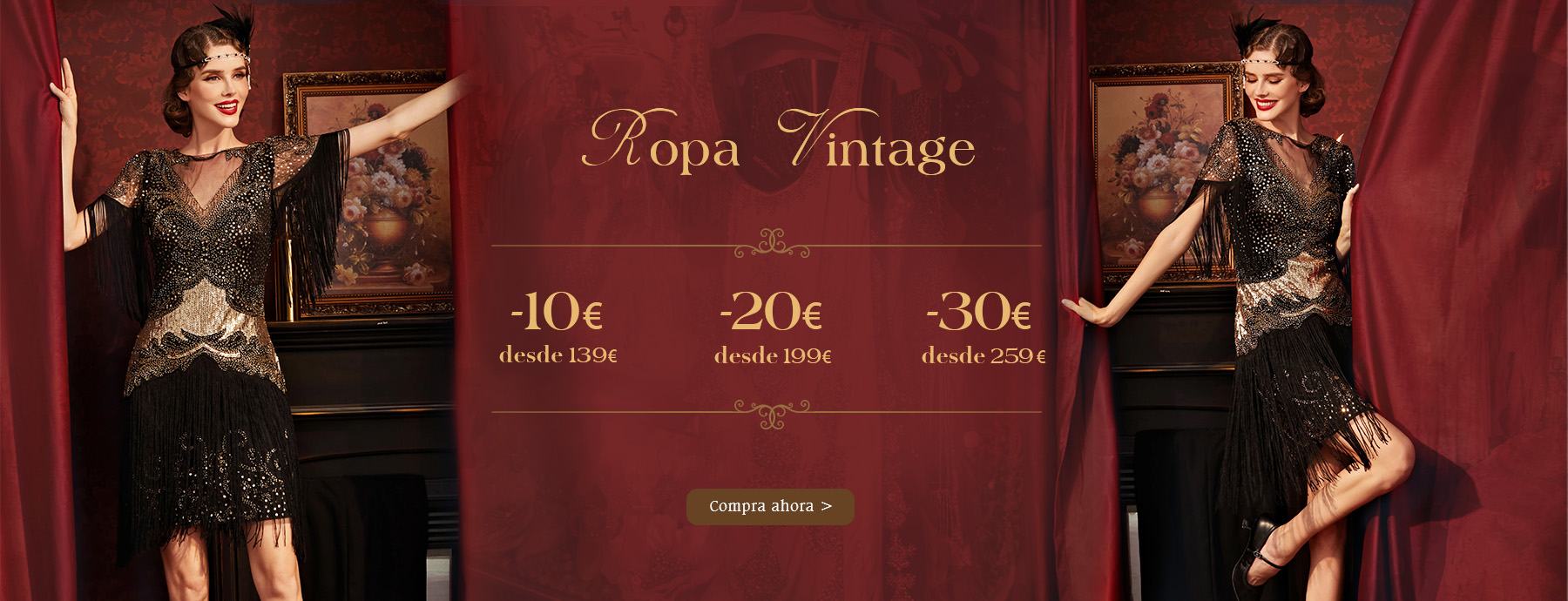1568x601 pixels.
Task: Click the arrow in Compra ahora button
Action: 827,506
